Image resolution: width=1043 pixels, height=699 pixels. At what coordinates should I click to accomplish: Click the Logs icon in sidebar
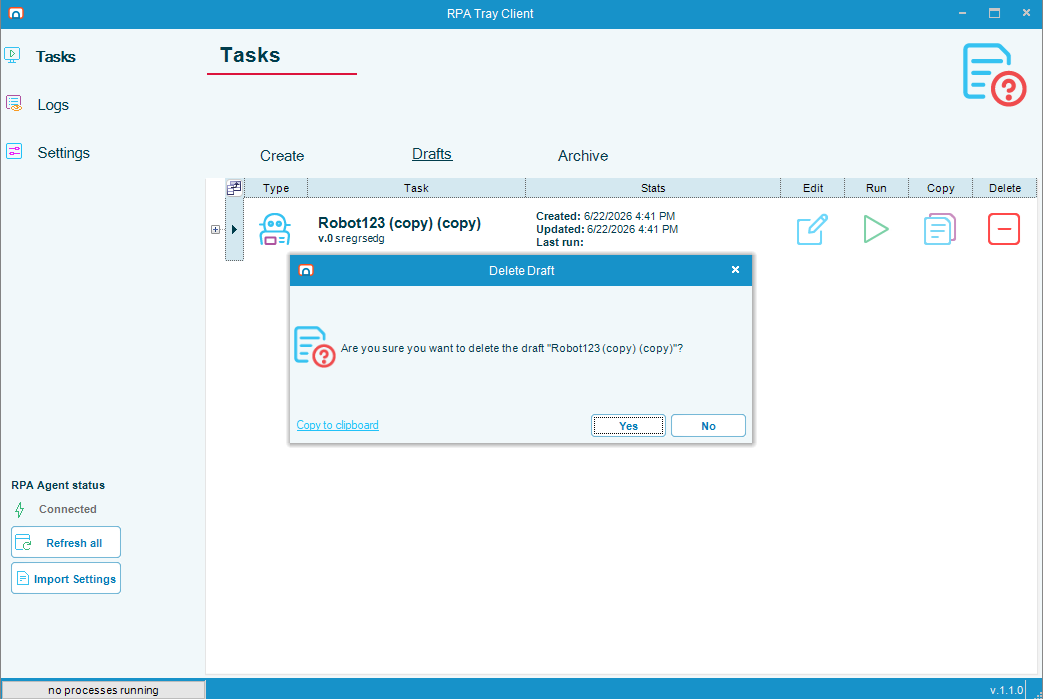pos(14,104)
